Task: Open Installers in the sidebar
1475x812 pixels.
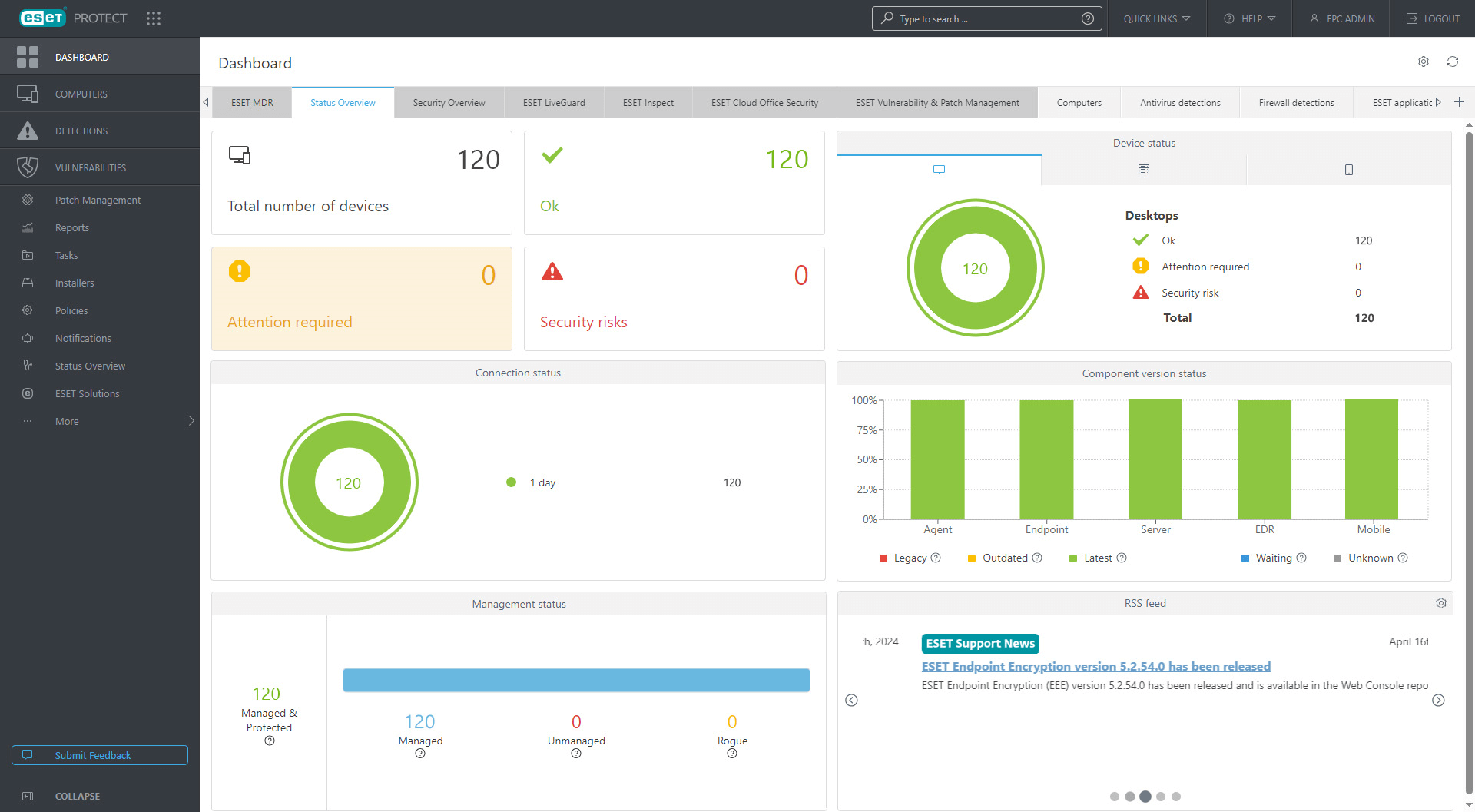Action: [x=75, y=283]
